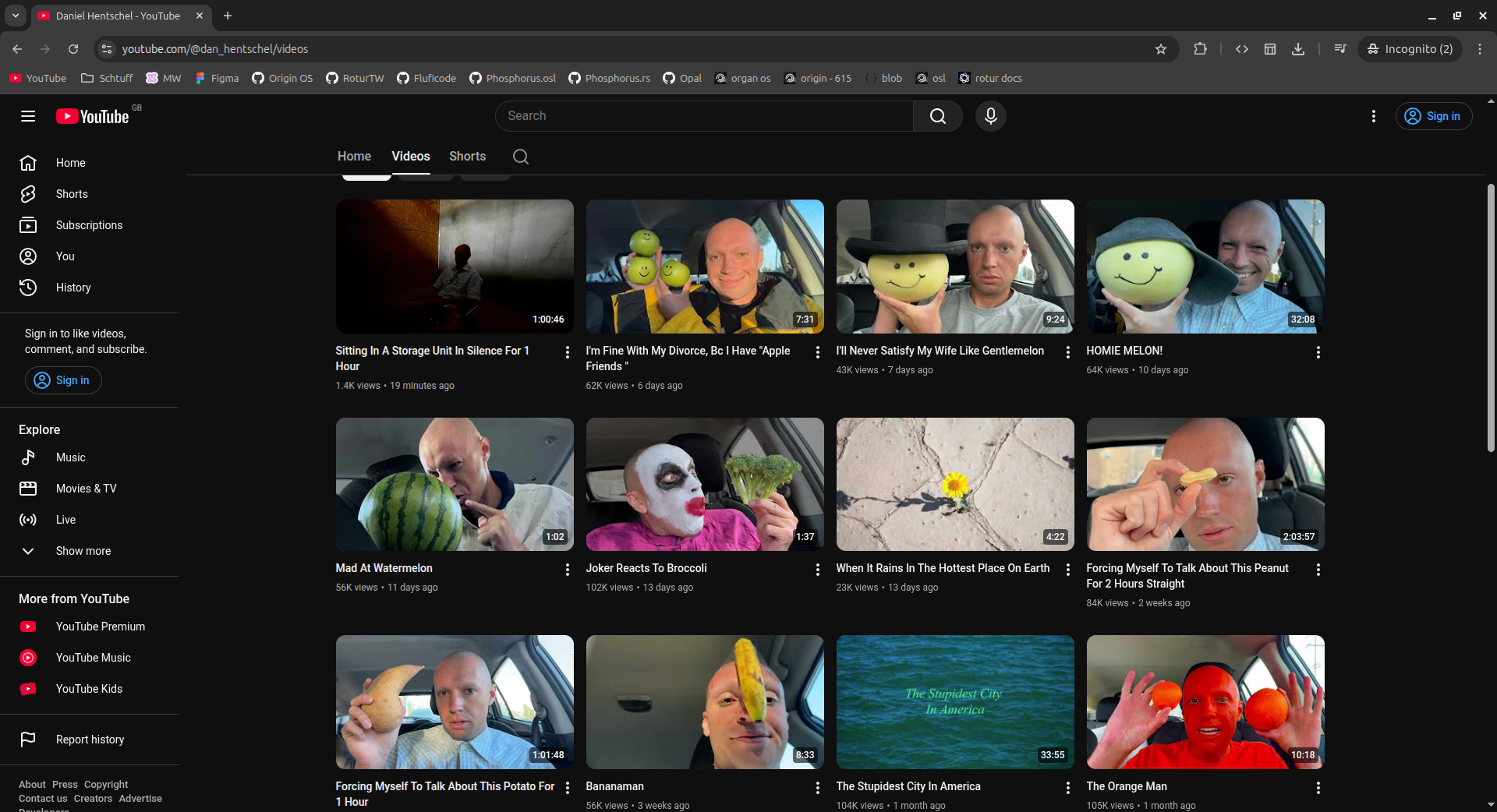The width and height of the screenshot is (1497, 812).
Task: Open a new browser tab
Action: (228, 16)
